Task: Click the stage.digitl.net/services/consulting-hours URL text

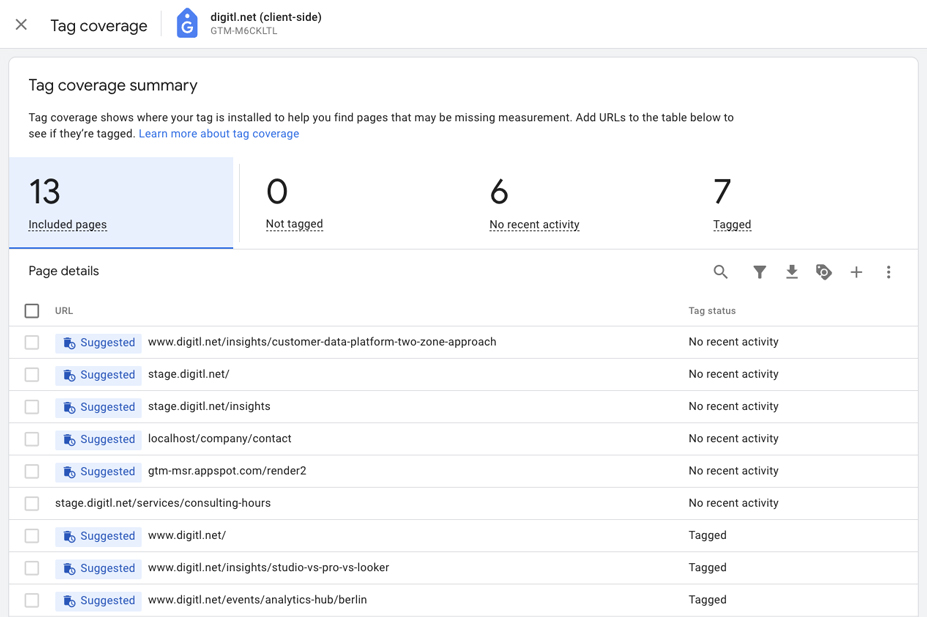Action: 163,503
